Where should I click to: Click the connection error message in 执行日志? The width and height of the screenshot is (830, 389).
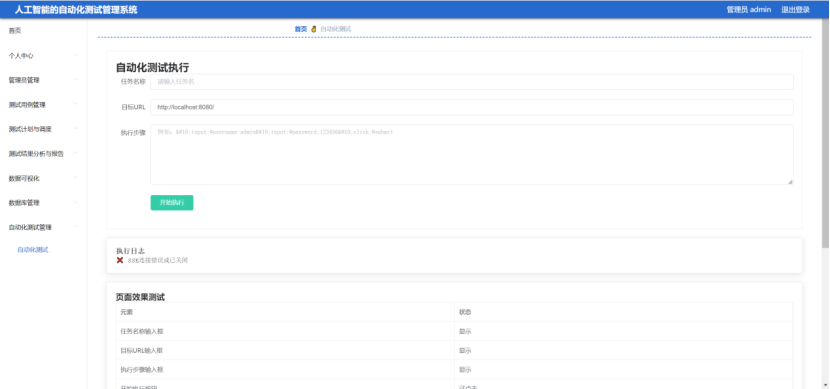click(158, 260)
